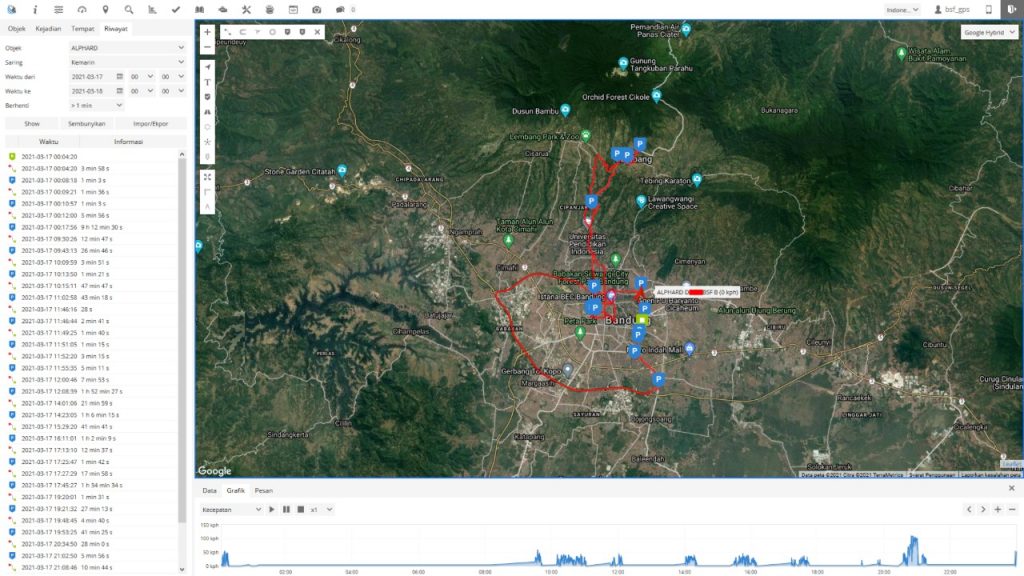Open the wrench maintenance tool icon
Screen dimensions: 1024x576
pyautogui.click(x=246, y=9)
